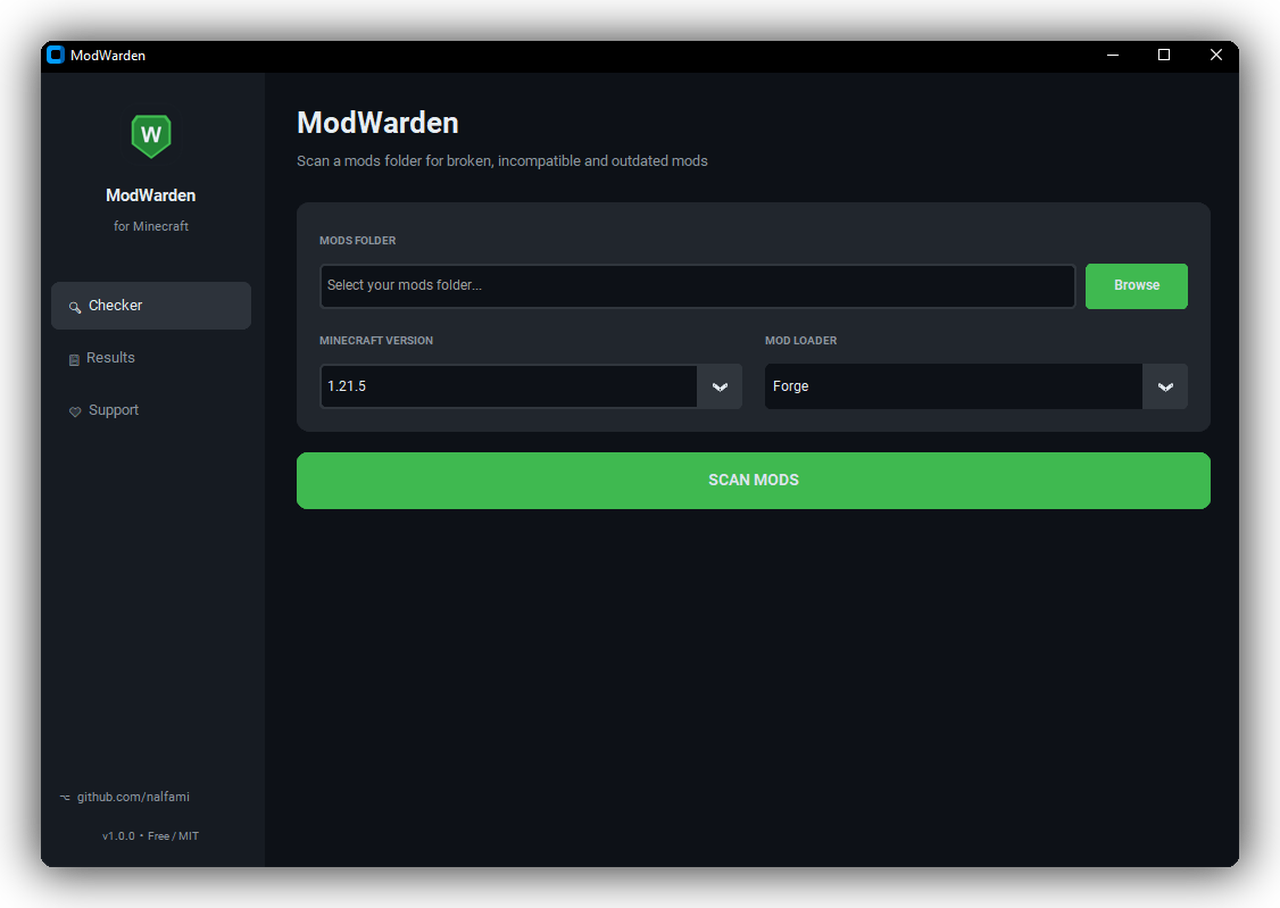Click the MINECRAFT VERSION label
1280x908 pixels.
[376, 341]
